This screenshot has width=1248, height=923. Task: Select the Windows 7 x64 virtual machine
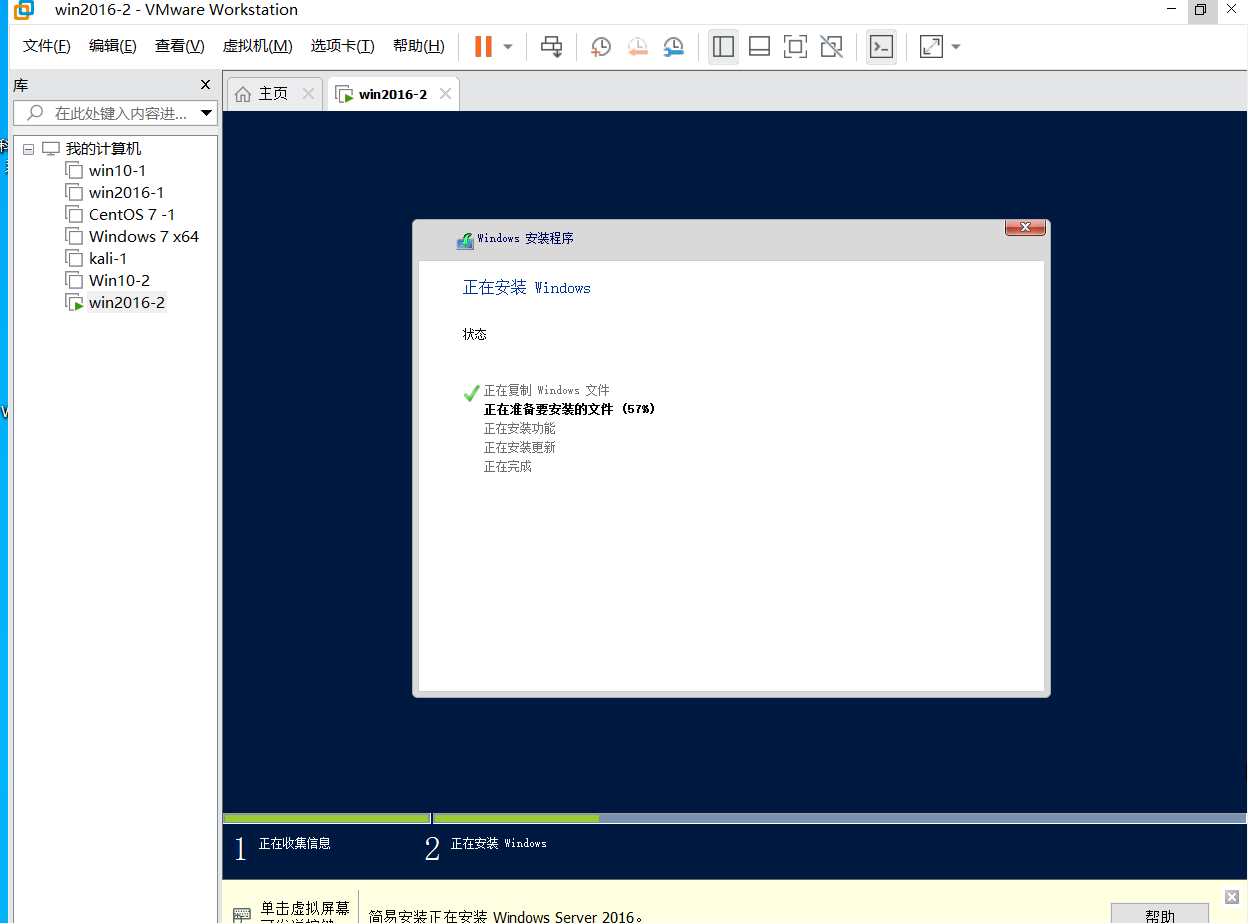coord(144,237)
